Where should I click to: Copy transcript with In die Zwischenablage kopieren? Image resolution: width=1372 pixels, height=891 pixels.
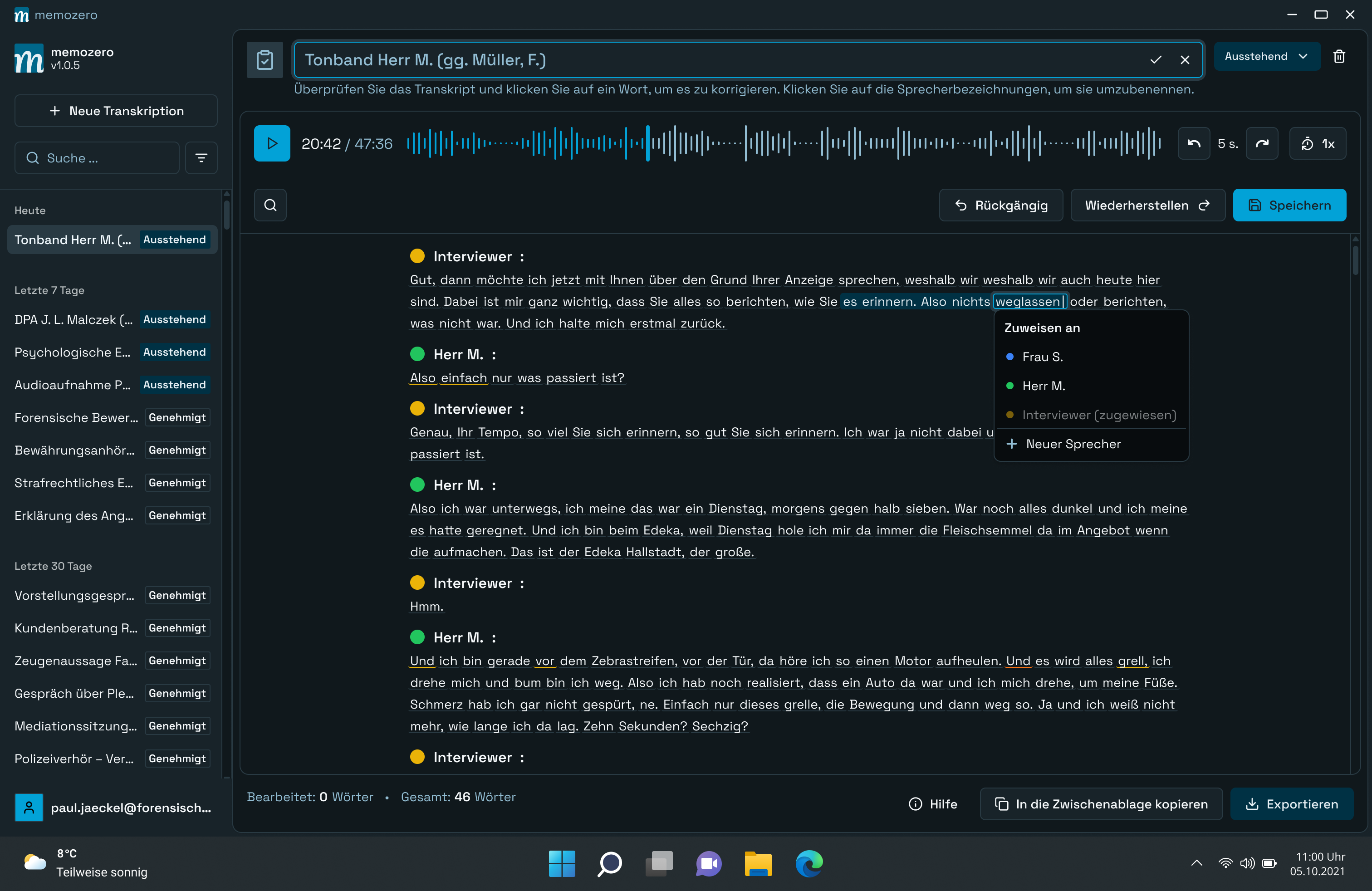(1101, 803)
